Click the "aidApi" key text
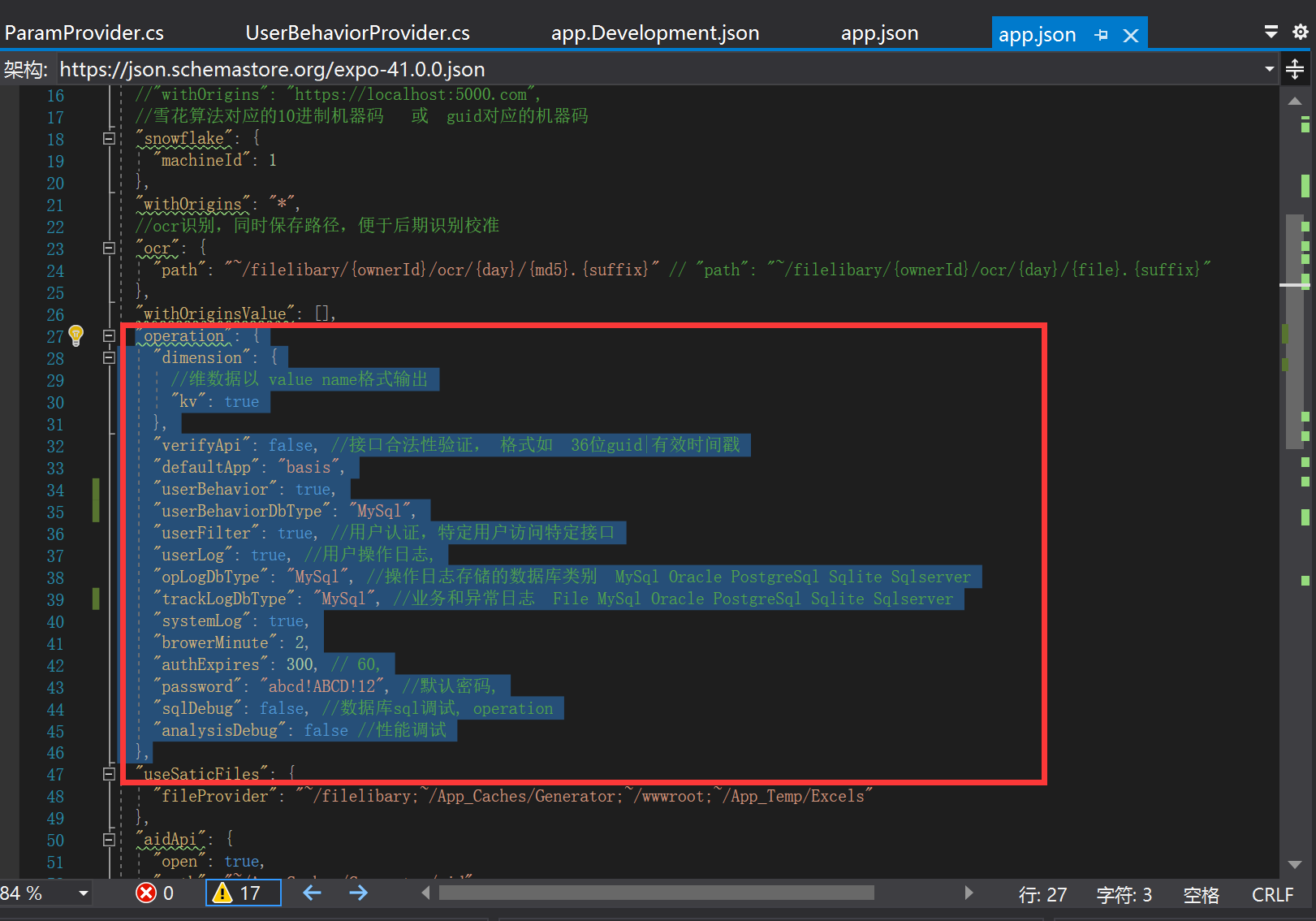Viewport: 1316px width, 921px height. [170, 840]
